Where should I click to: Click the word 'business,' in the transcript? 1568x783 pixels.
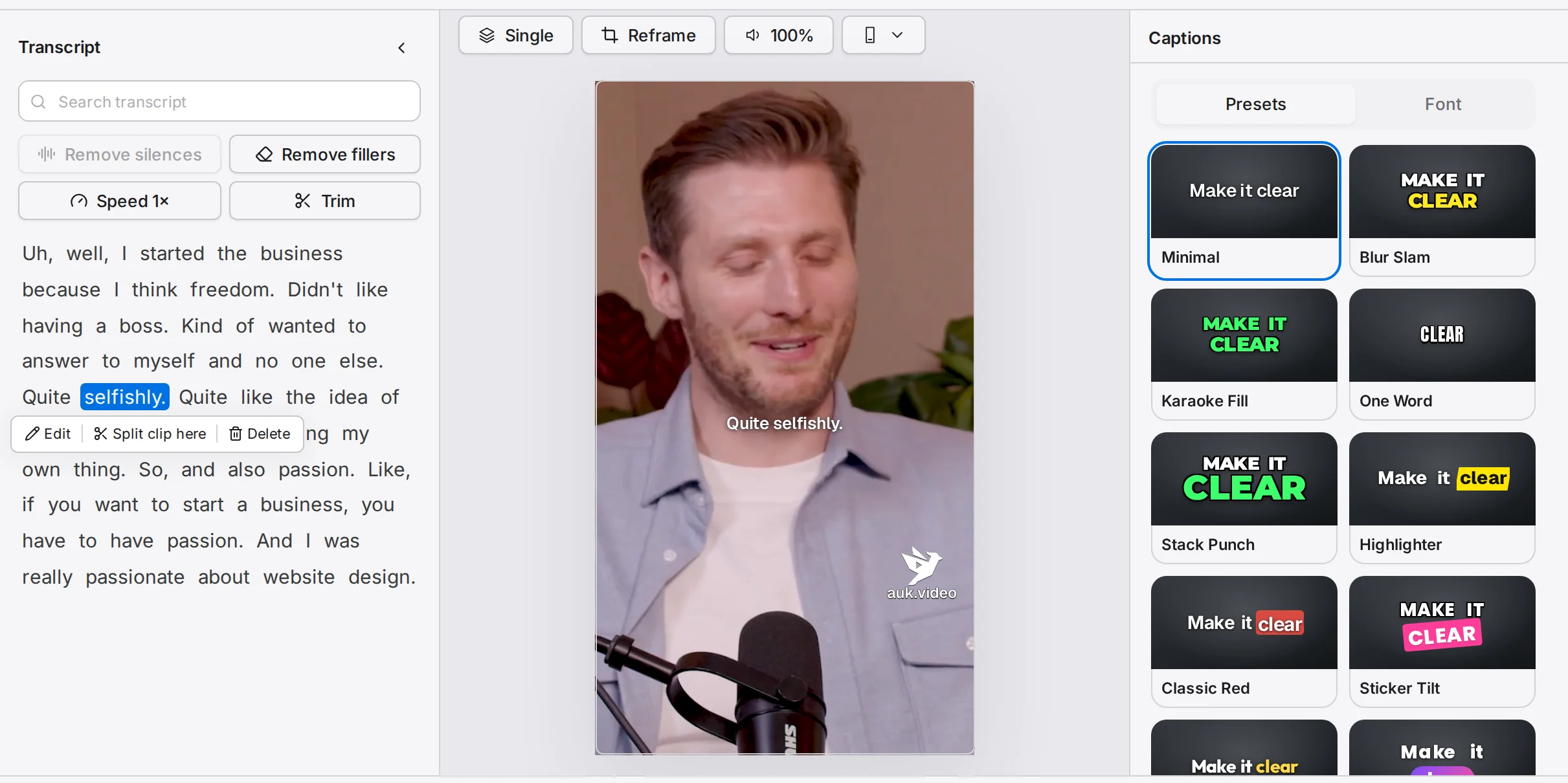[x=304, y=504]
